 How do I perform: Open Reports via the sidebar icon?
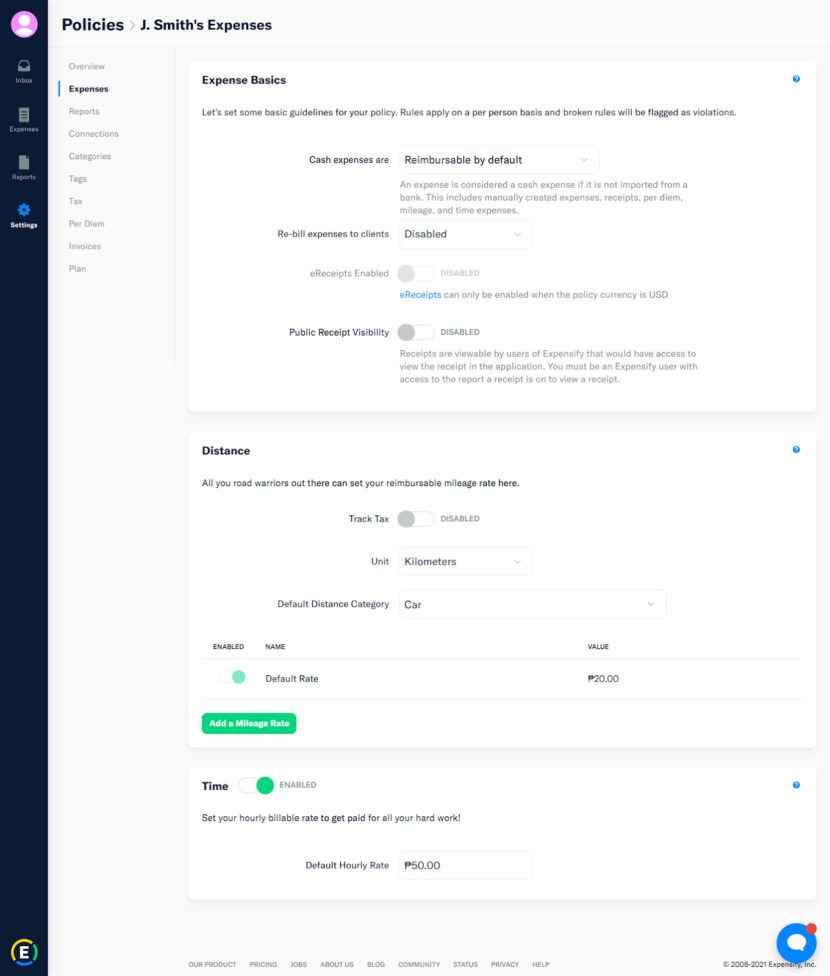(23, 165)
